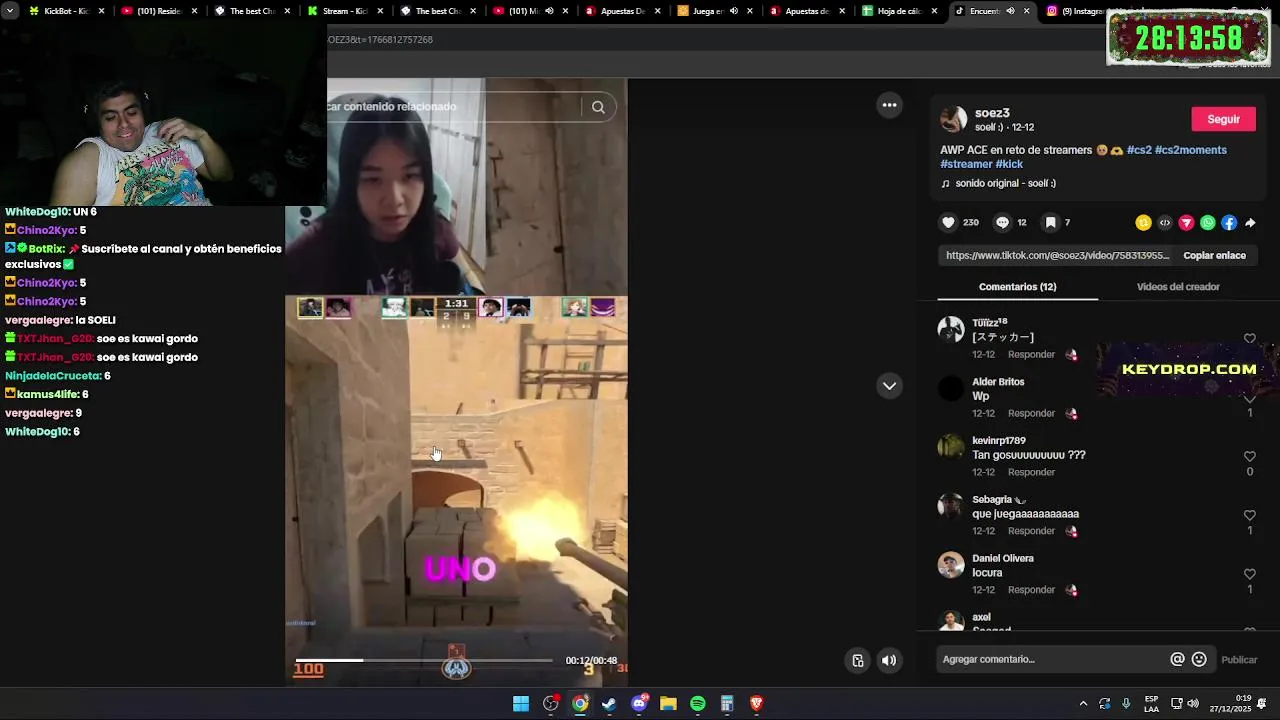Open comments via speech bubble icon showing 12
This screenshot has width=1280, height=720.
tap(1002, 223)
